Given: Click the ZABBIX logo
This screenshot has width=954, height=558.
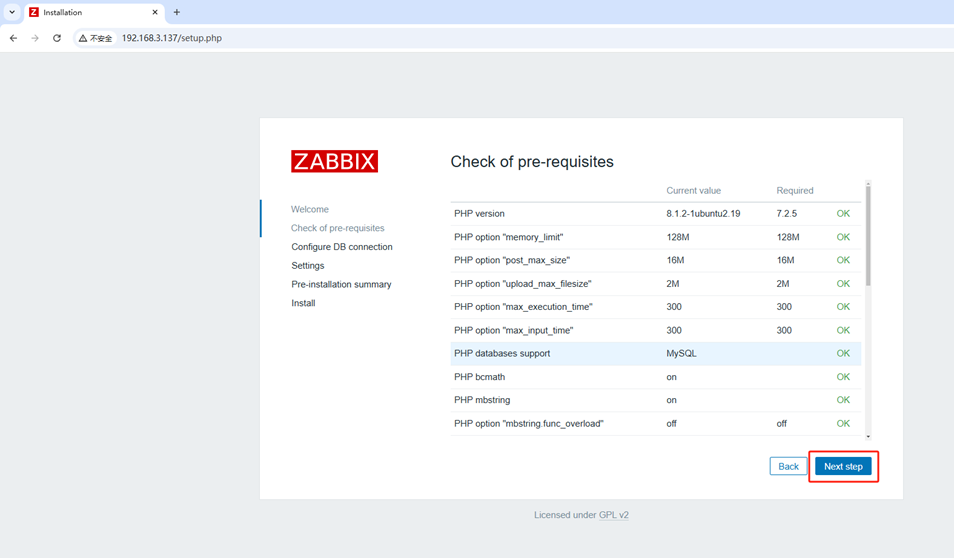Looking at the screenshot, I should pos(334,161).
